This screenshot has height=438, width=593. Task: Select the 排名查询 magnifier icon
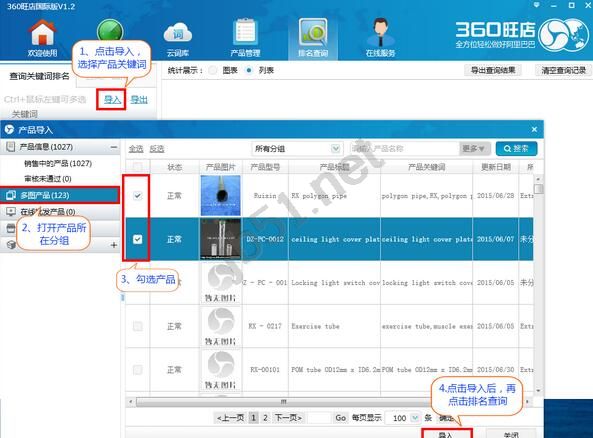[312, 33]
